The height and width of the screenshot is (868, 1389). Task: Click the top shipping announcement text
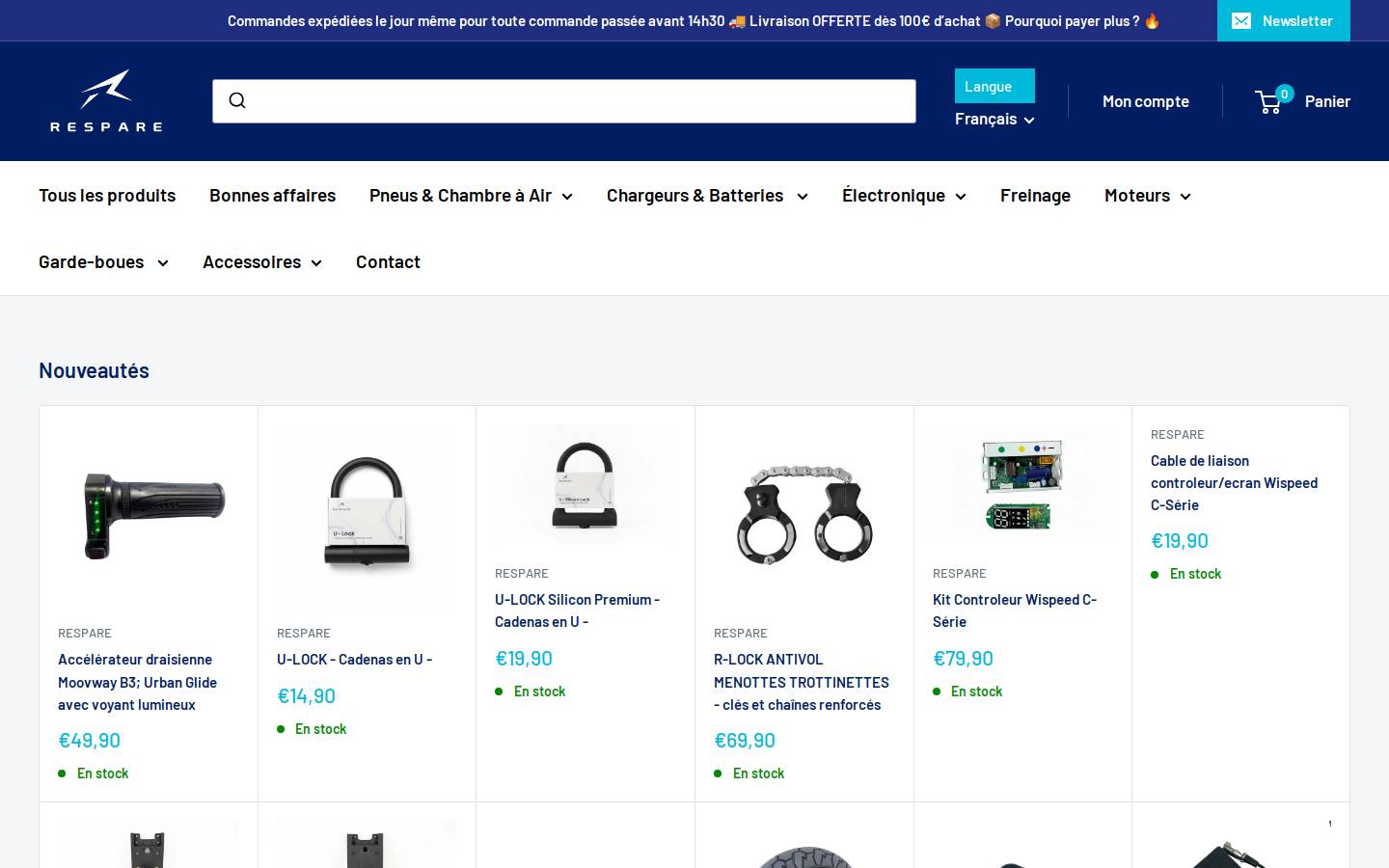694,20
